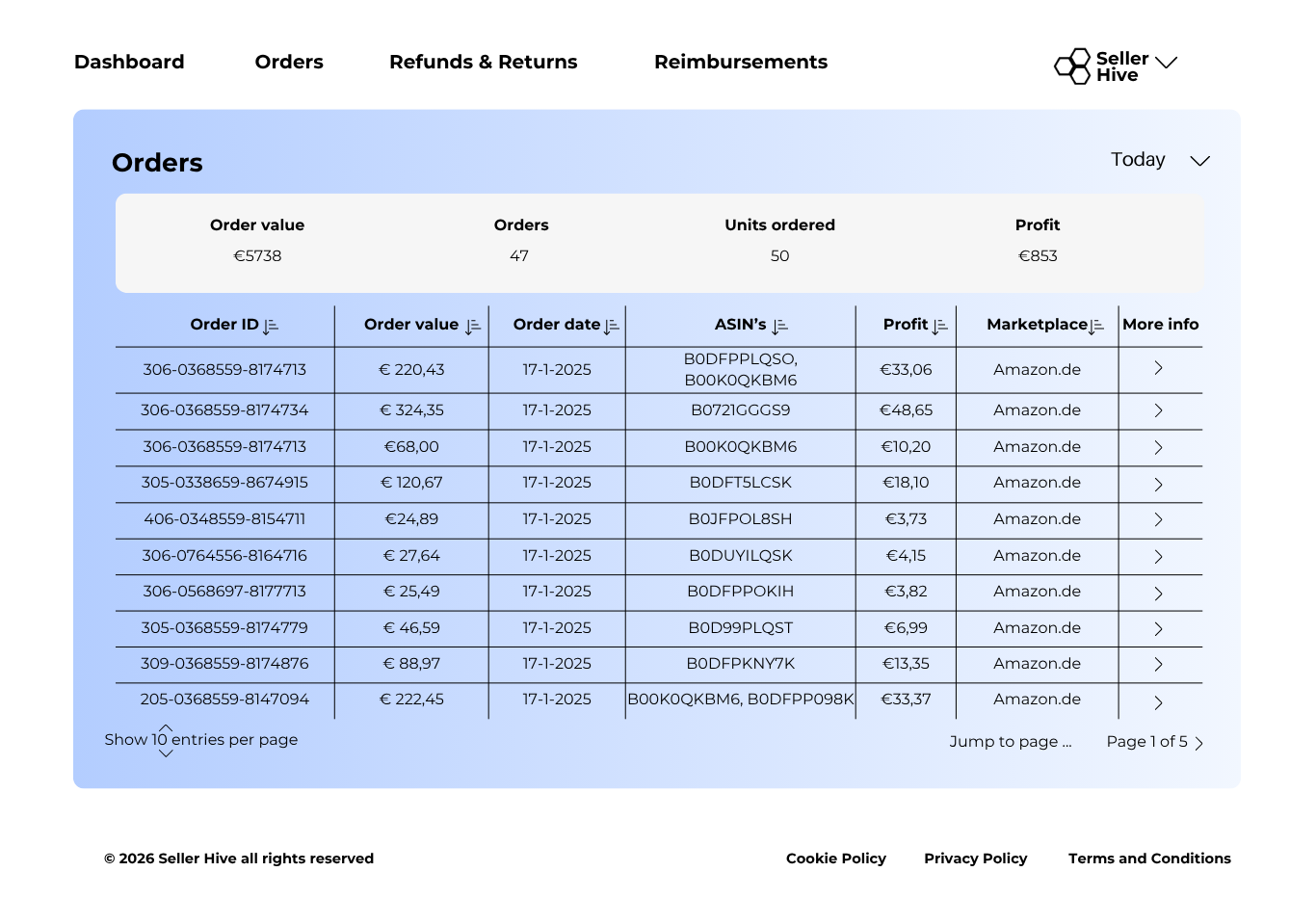Select ASIN B0DFPKNY7K cell
The height and width of the screenshot is (898, 1316).
pos(740,664)
